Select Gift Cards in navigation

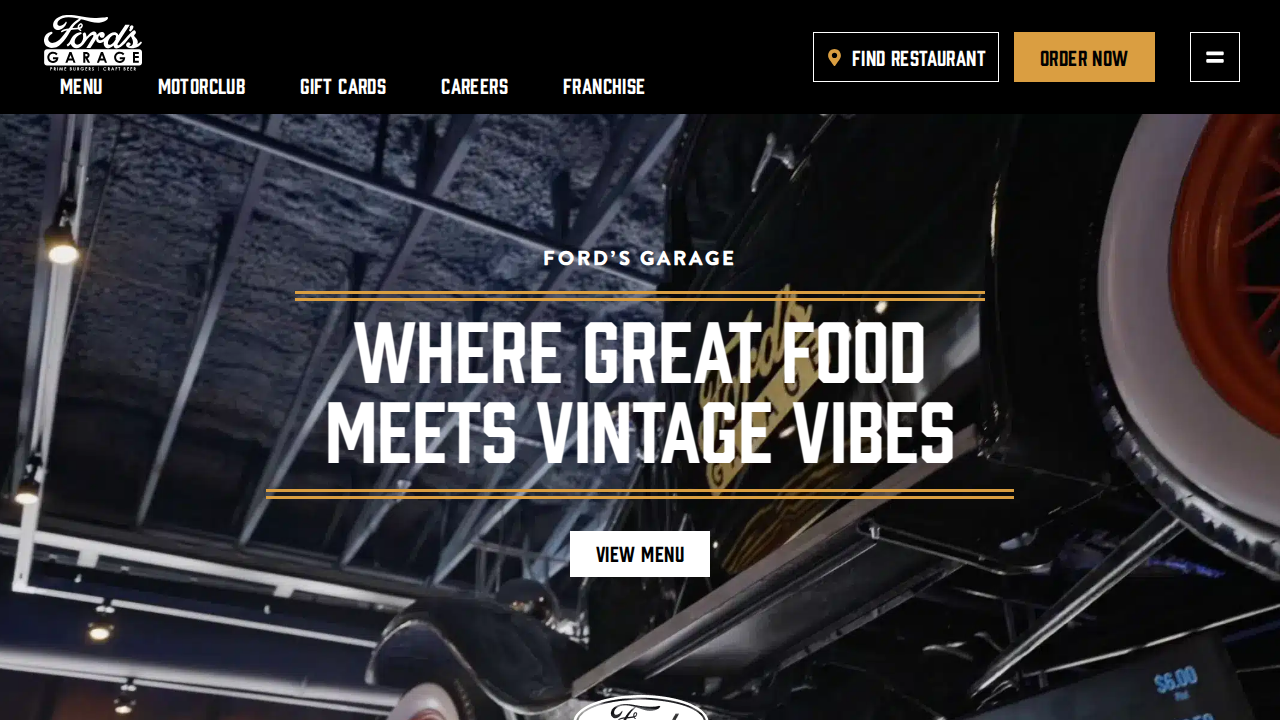[x=343, y=87]
